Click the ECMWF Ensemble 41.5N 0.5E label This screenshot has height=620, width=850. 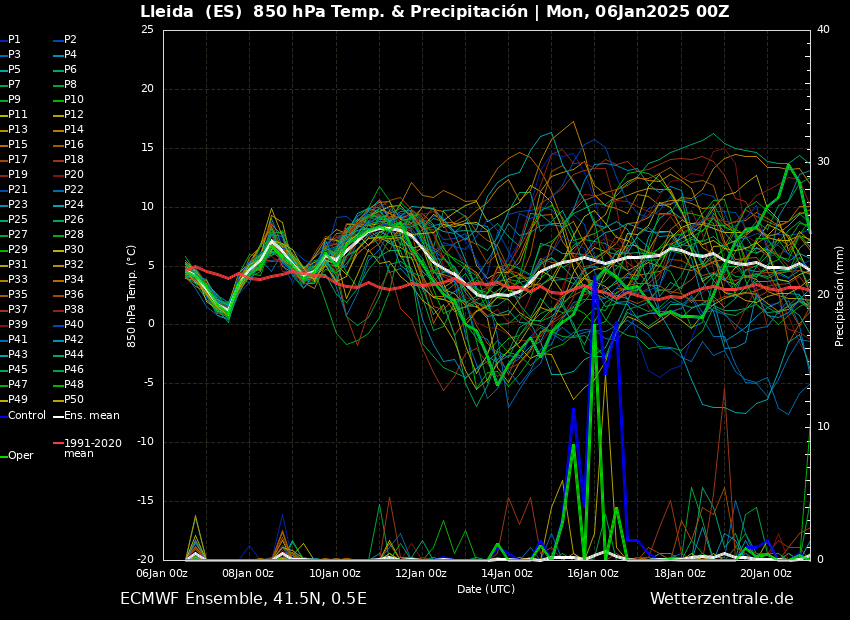pos(243,598)
